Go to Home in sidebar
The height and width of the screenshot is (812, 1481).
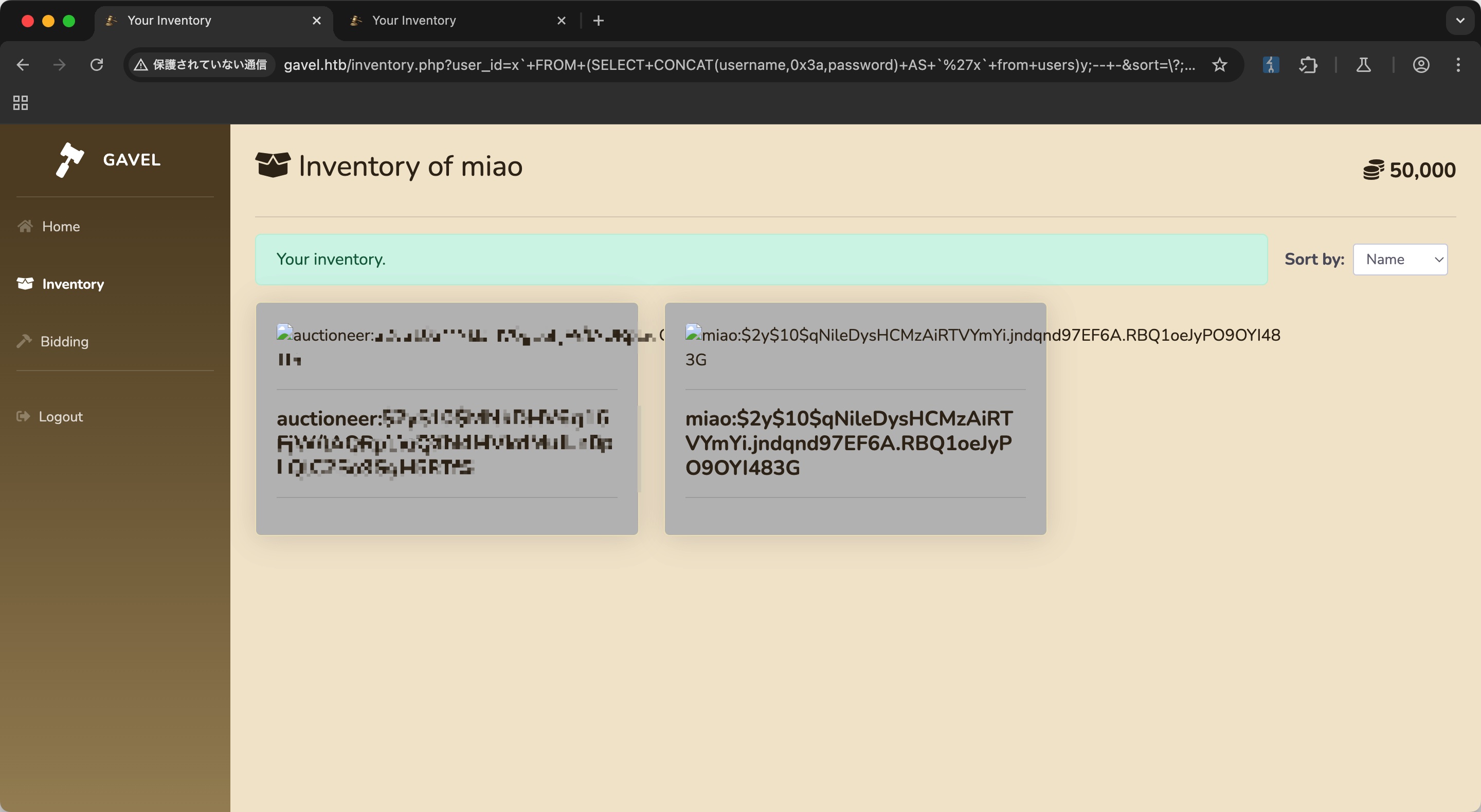point(60,227)
